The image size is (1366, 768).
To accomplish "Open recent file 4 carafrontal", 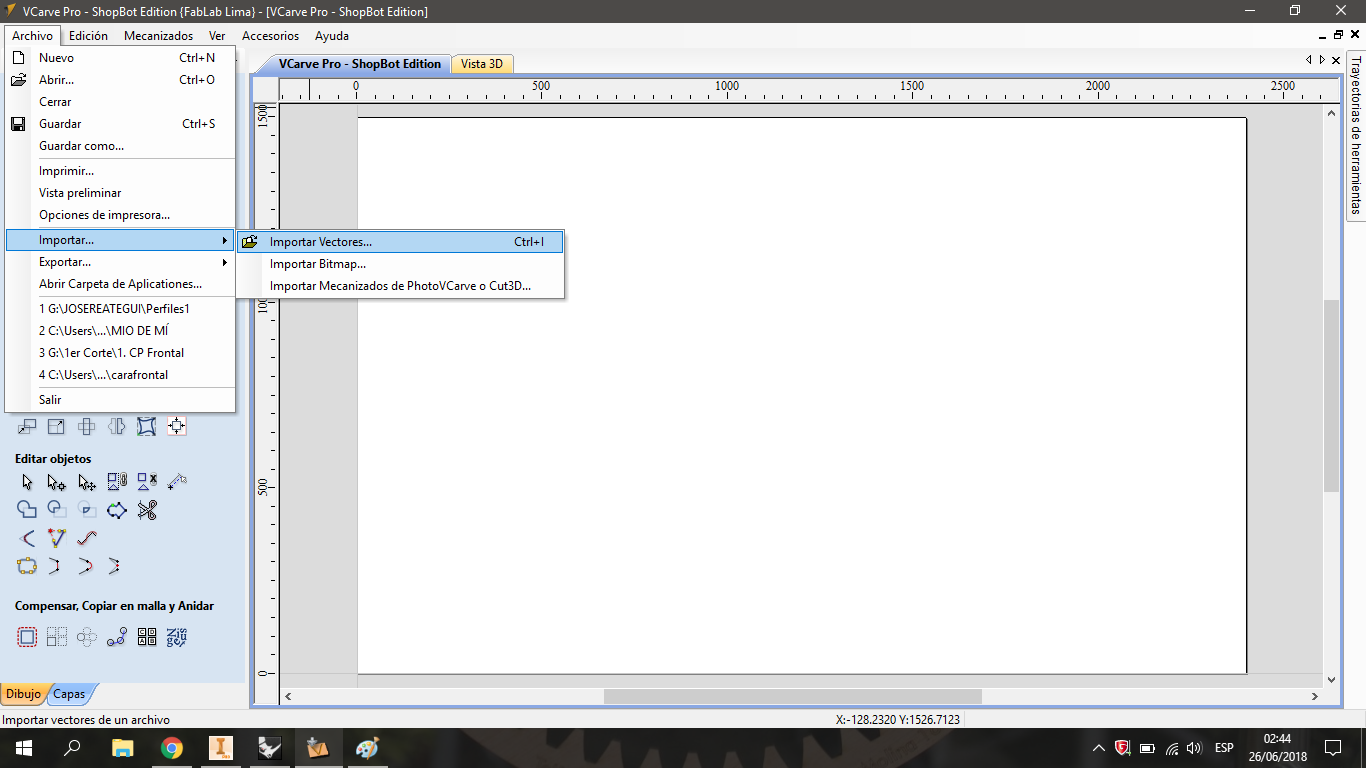I will (x=120, y=375).
